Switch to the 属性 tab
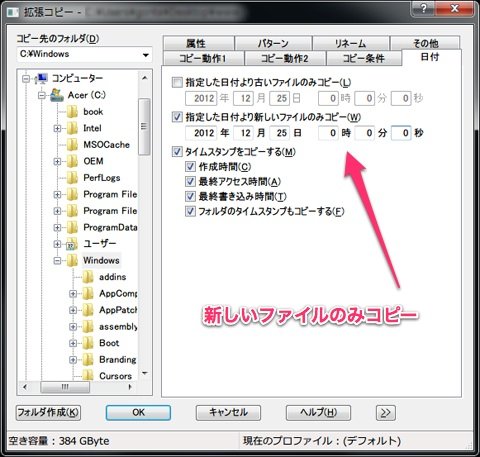 [199, 43]
